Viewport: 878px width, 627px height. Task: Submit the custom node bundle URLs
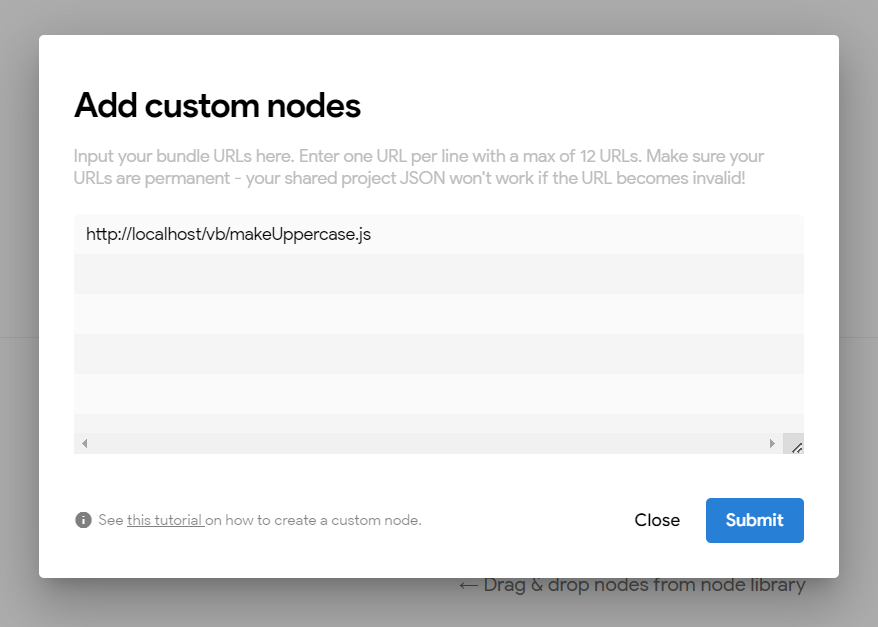pos(755,520)
